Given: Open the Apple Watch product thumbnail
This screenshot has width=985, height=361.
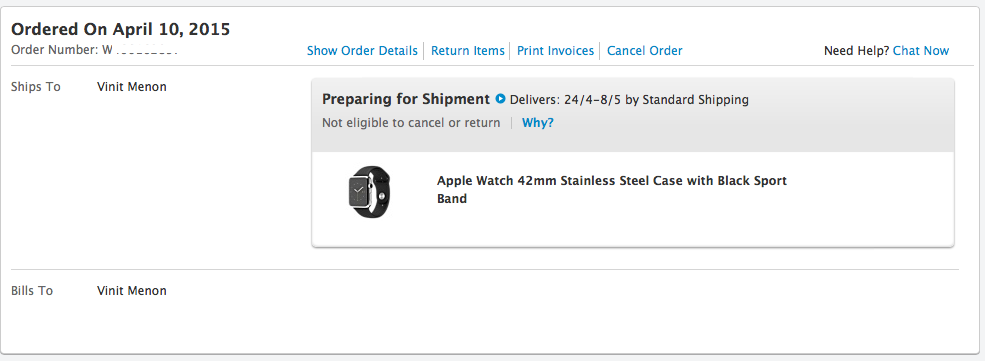Looking at the screenshot, I should pos(369,192).
